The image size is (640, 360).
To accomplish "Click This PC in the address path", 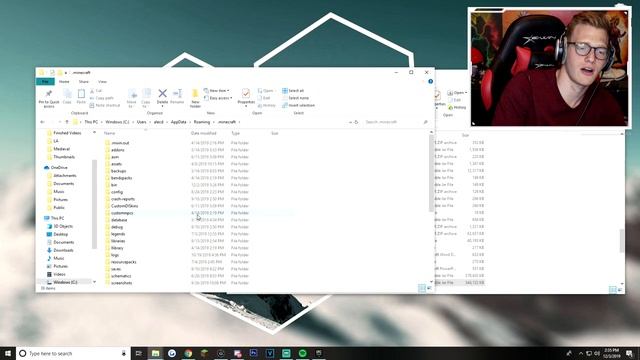I will 91,122.
